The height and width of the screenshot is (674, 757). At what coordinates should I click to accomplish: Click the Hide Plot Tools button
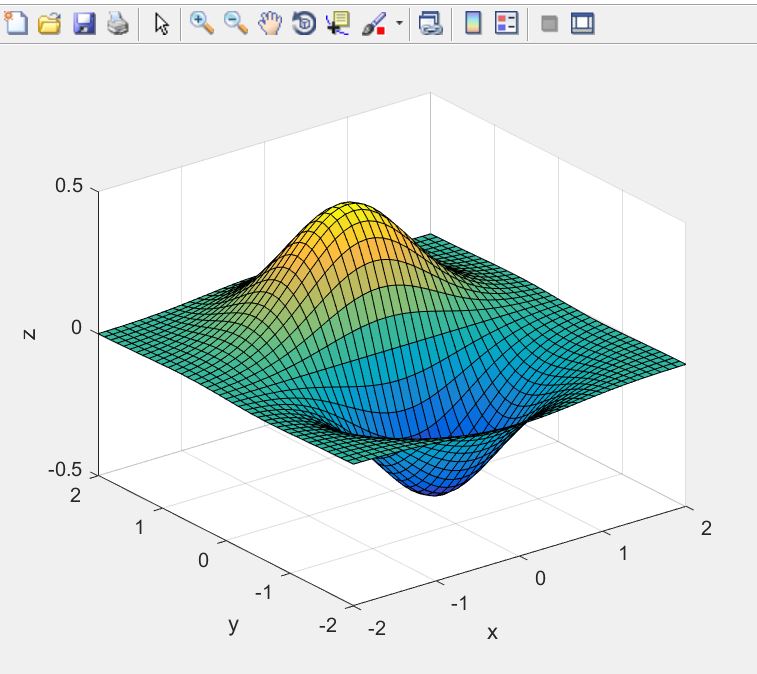[548, 23]
